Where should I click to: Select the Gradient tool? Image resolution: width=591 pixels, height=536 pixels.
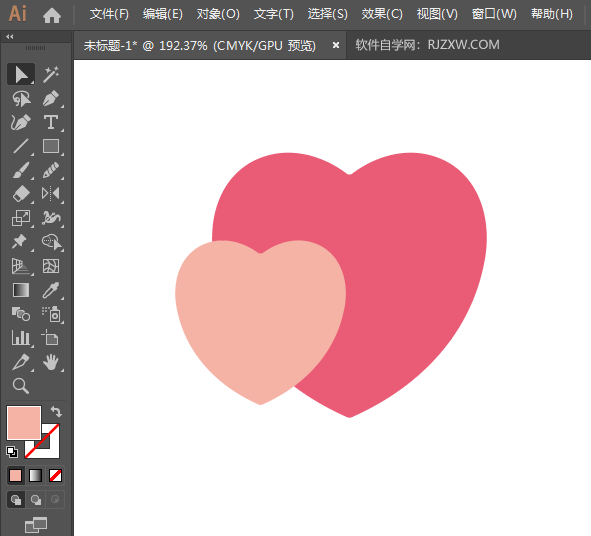coord(21,290)
